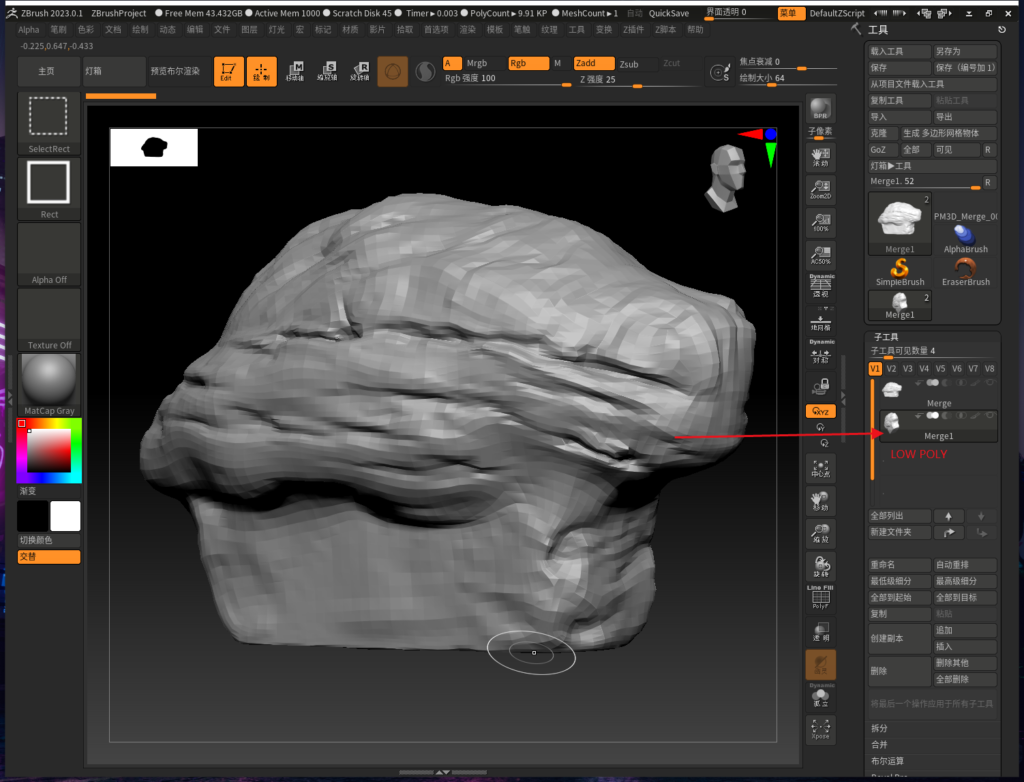This screenshot has height=782, width=1024.
Task: Select the Line Fill PolyF render icon
Action: (820, 597)
